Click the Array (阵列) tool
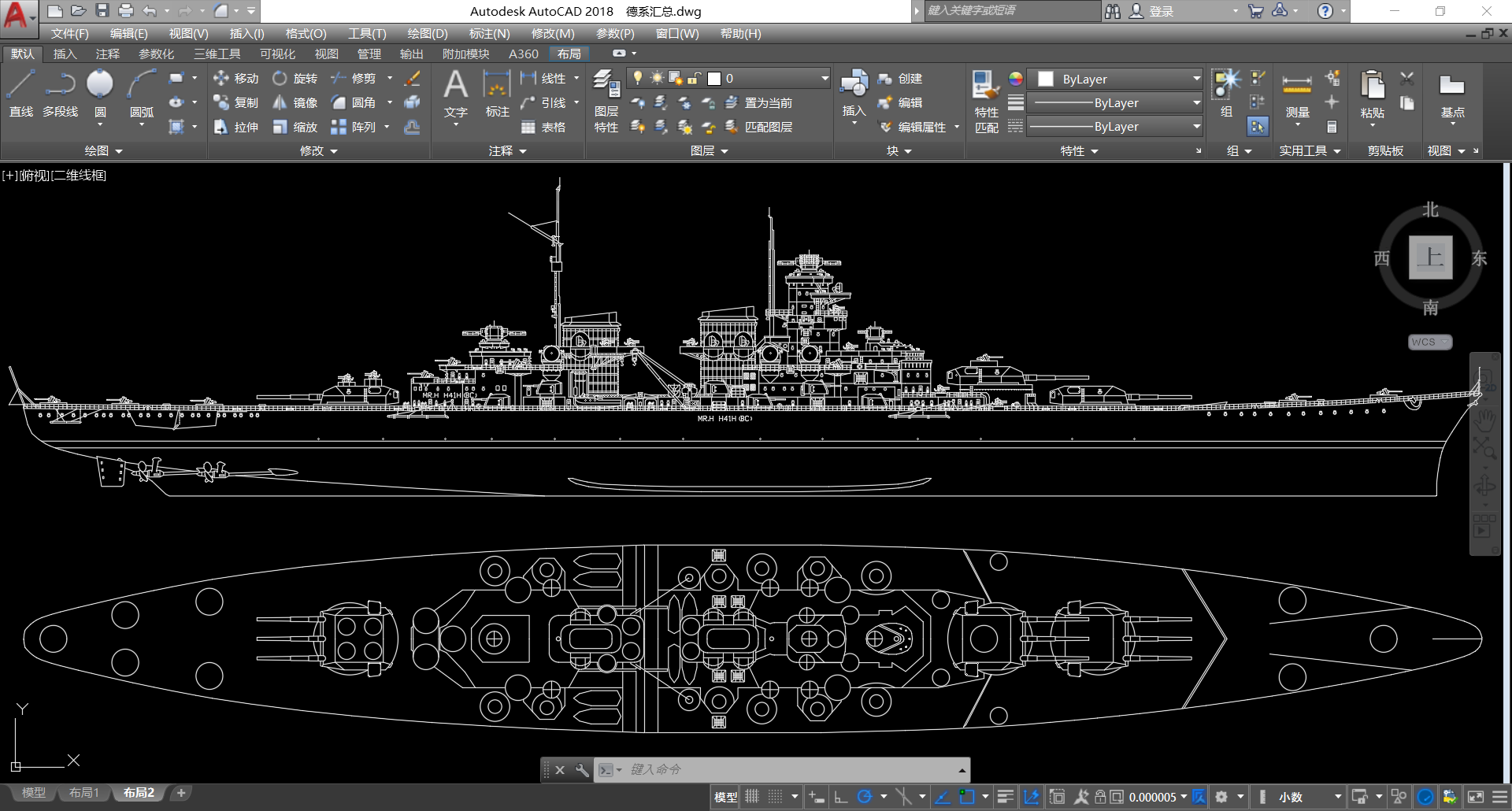 click(x=354, y=128)
